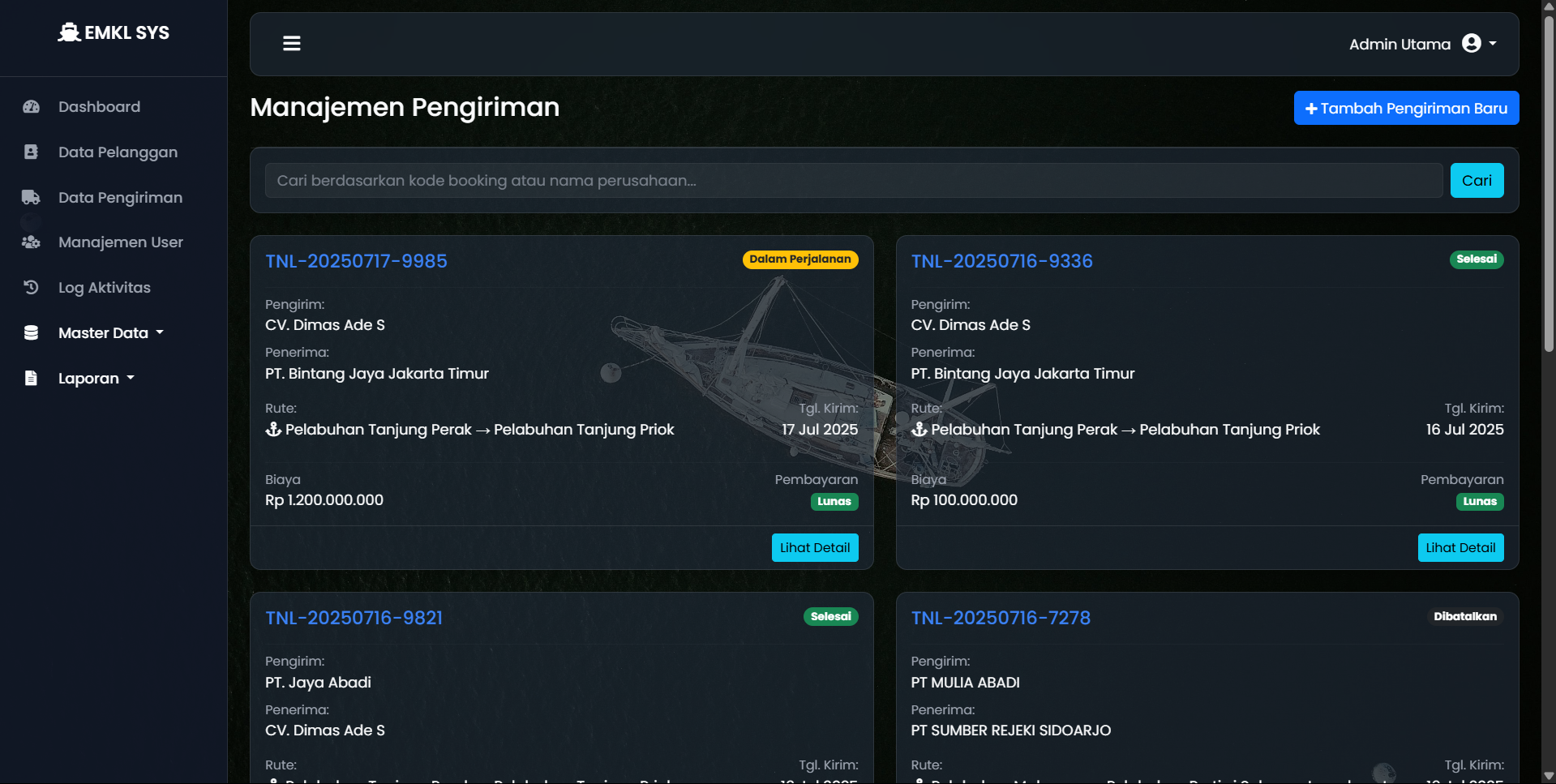
Task: Click the Manajemen User group icon
Action: tap(31, 242)
